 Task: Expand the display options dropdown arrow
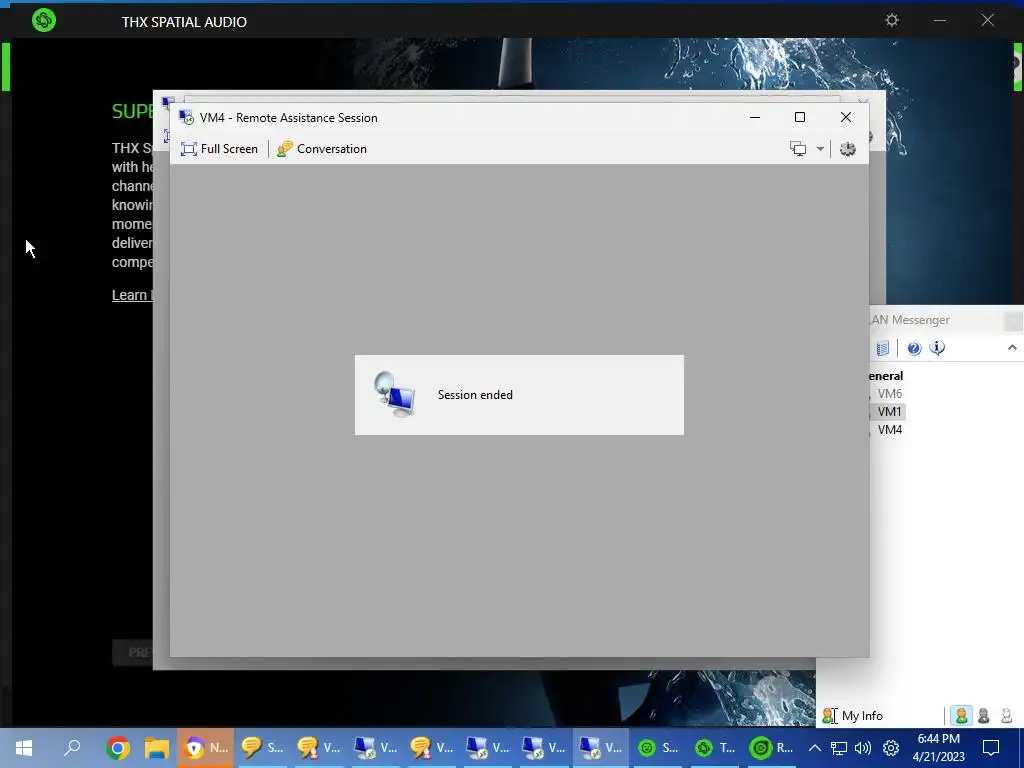[x=820, y=149]
